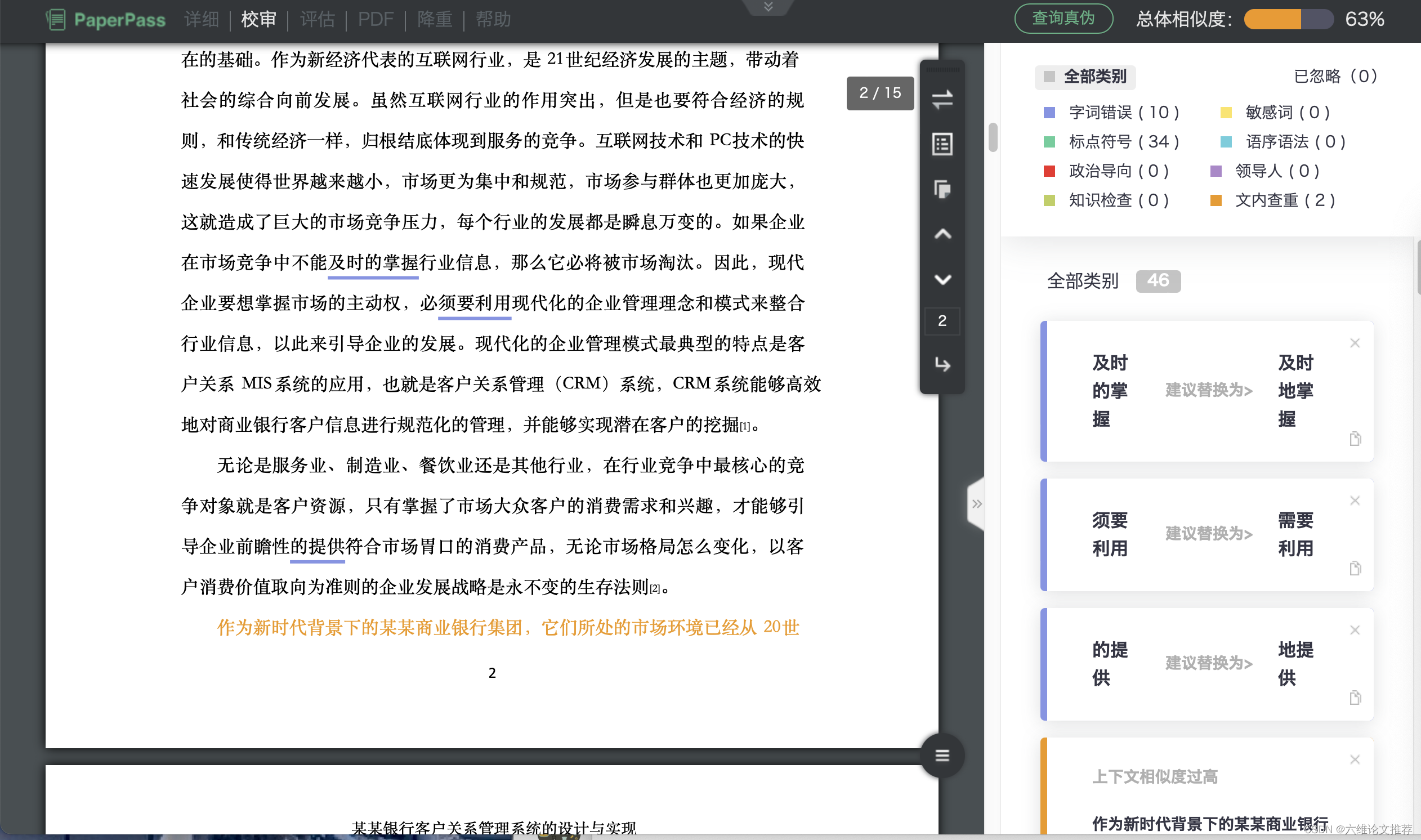
Task: Copy suggestion on the 的提供 card
Action: (x=1355, y=698)
